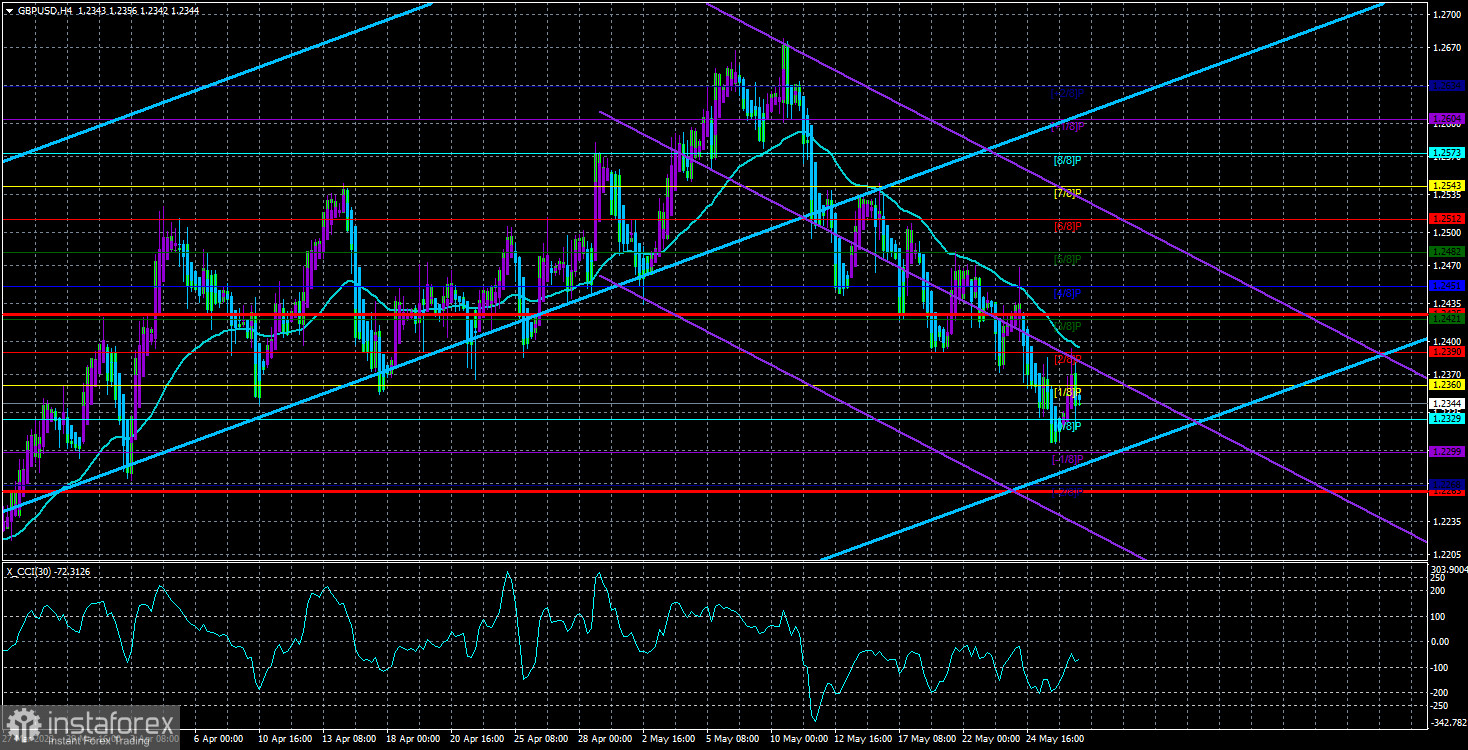Viewport: 1468px width, 750px height.
Task: Click the 17 May 08:00 date label
Action: pyautogui.click(x=925, y=739)
